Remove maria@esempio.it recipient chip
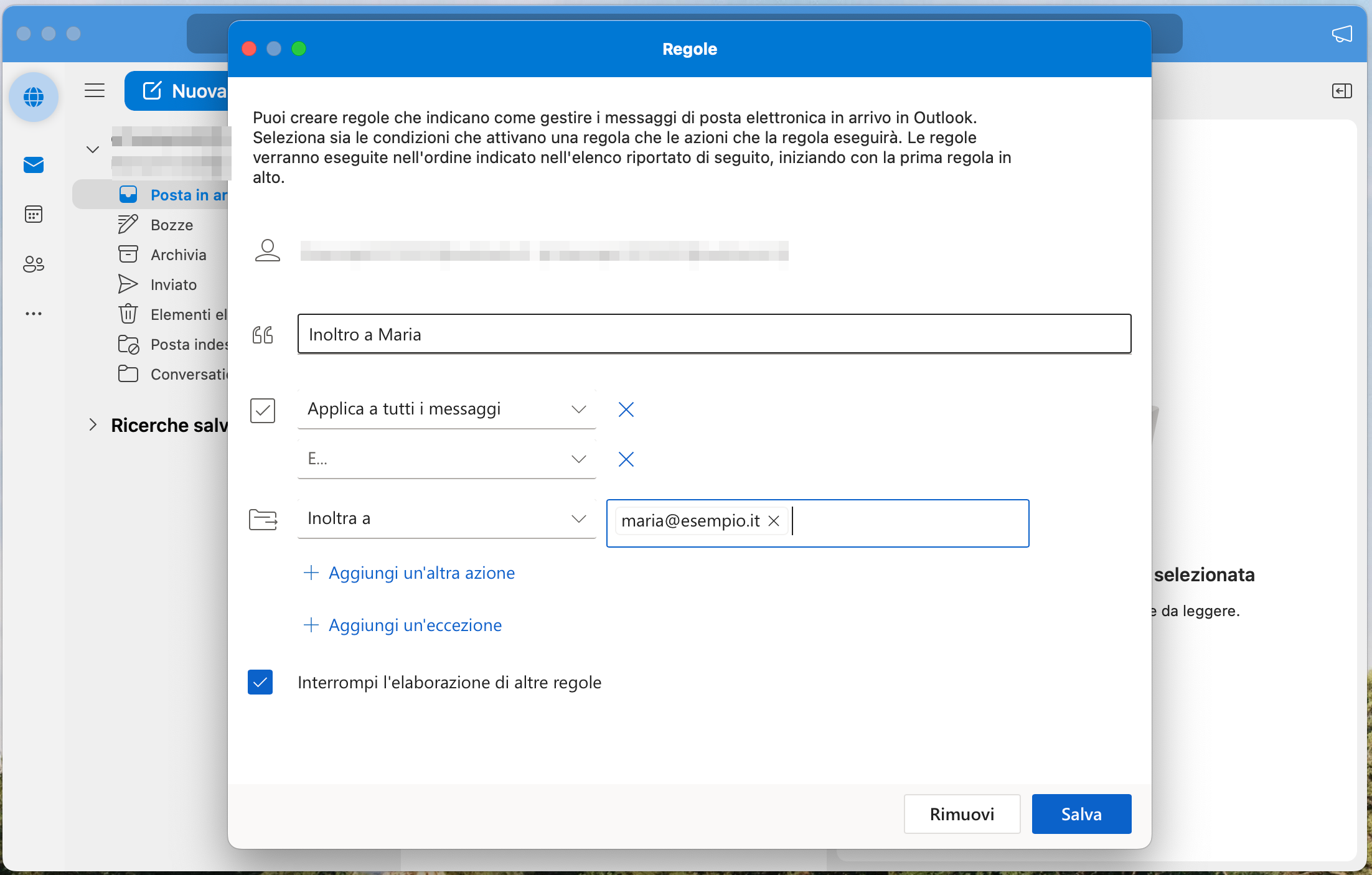The image size is (1372, 875). pos(774,521)
